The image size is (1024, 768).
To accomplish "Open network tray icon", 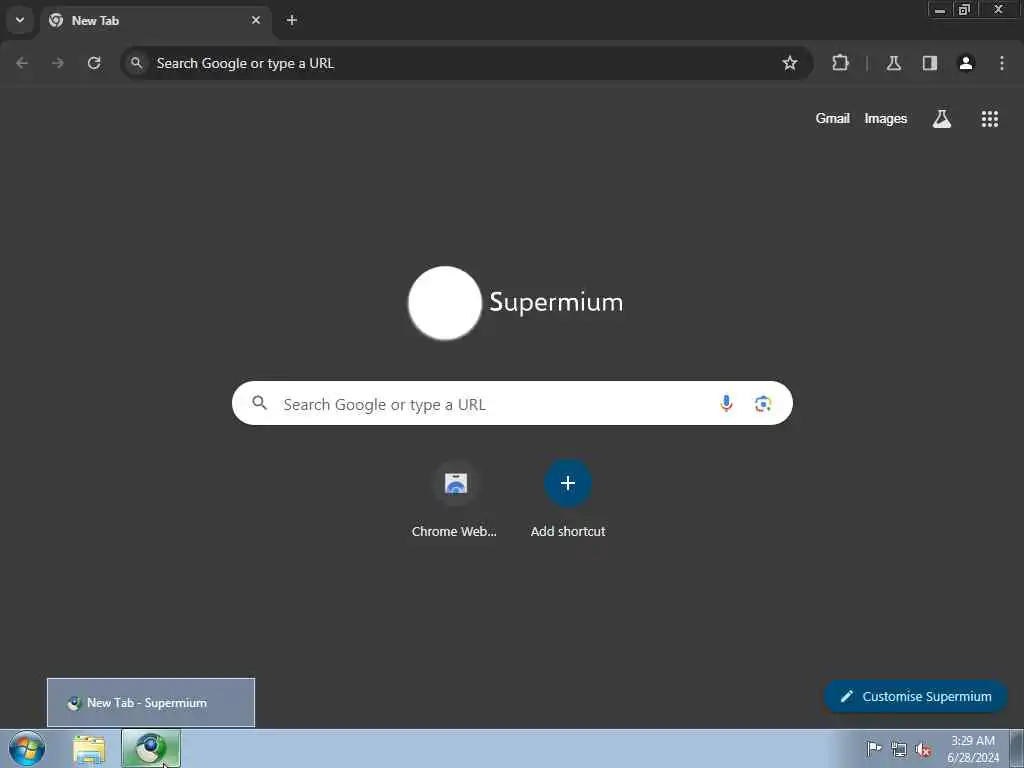I will coord(899,749).
